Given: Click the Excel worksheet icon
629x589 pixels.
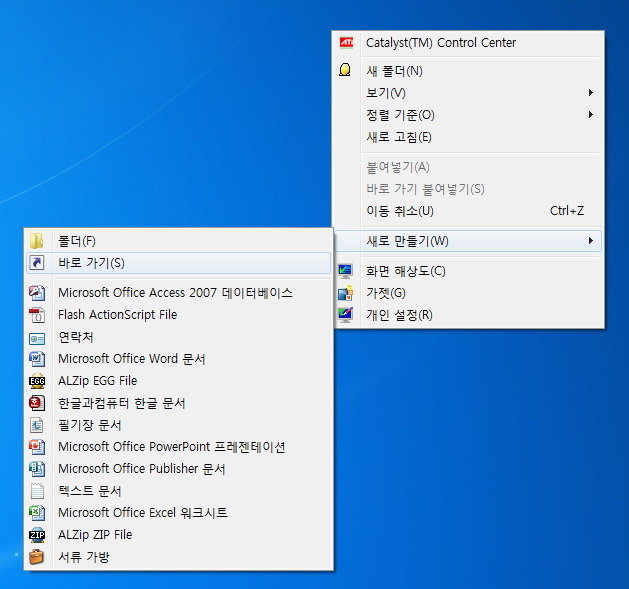Looking at the screenshot, I should click(x=37, y=512).
